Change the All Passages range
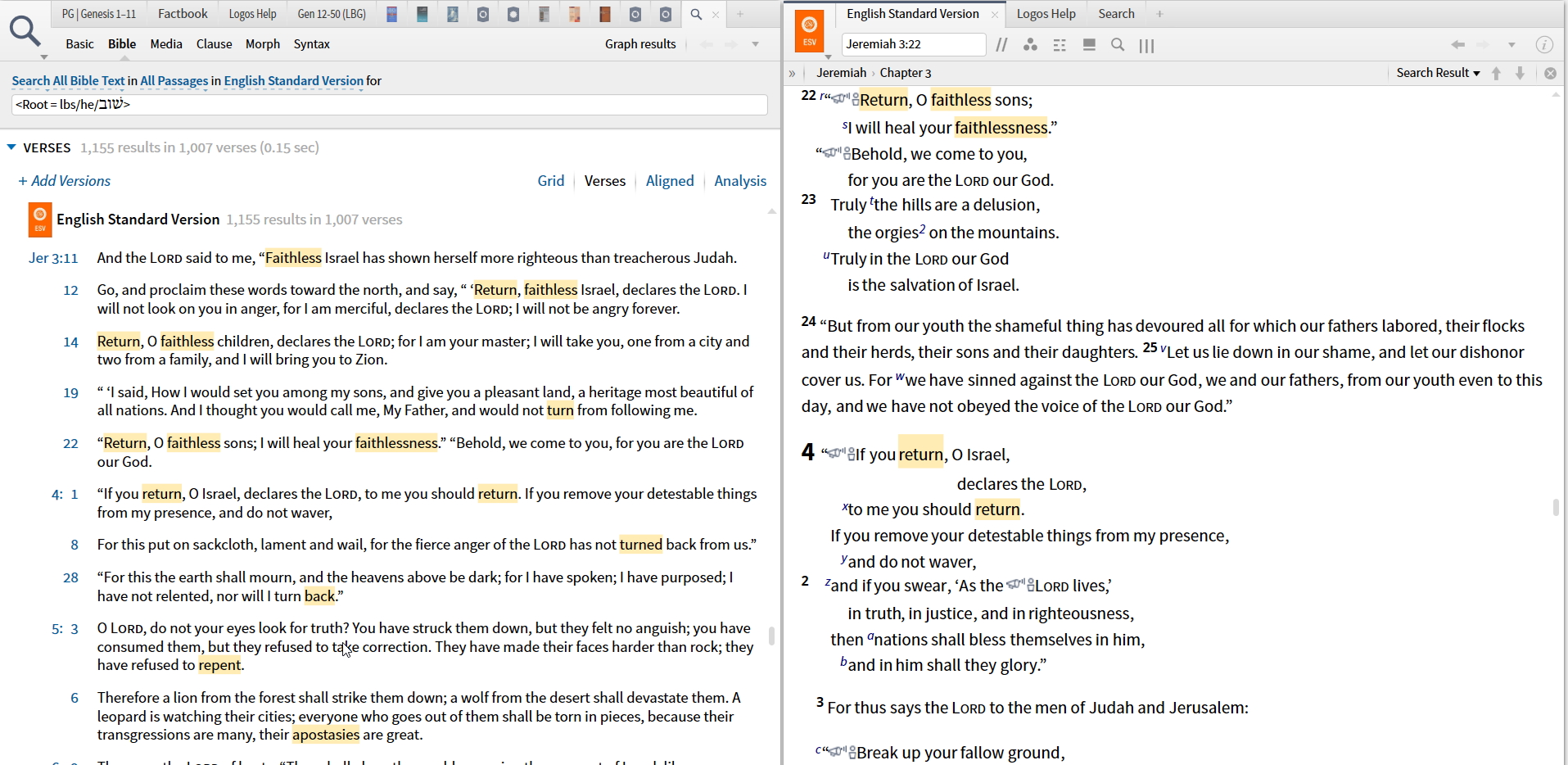The width and height of the screenshot is (1568, 765). tap(174, 81)
